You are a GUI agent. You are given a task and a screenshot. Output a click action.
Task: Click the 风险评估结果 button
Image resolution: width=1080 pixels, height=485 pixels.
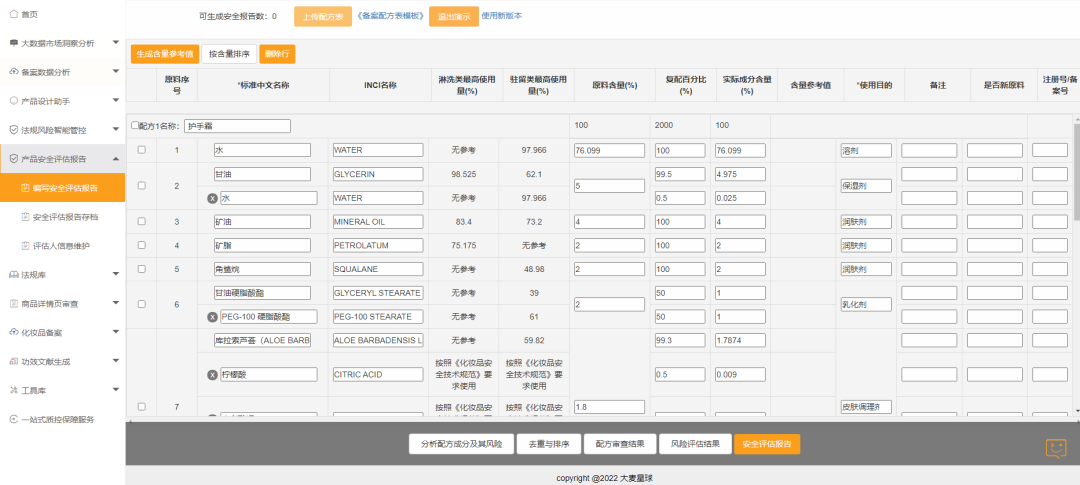click(695, 444)
